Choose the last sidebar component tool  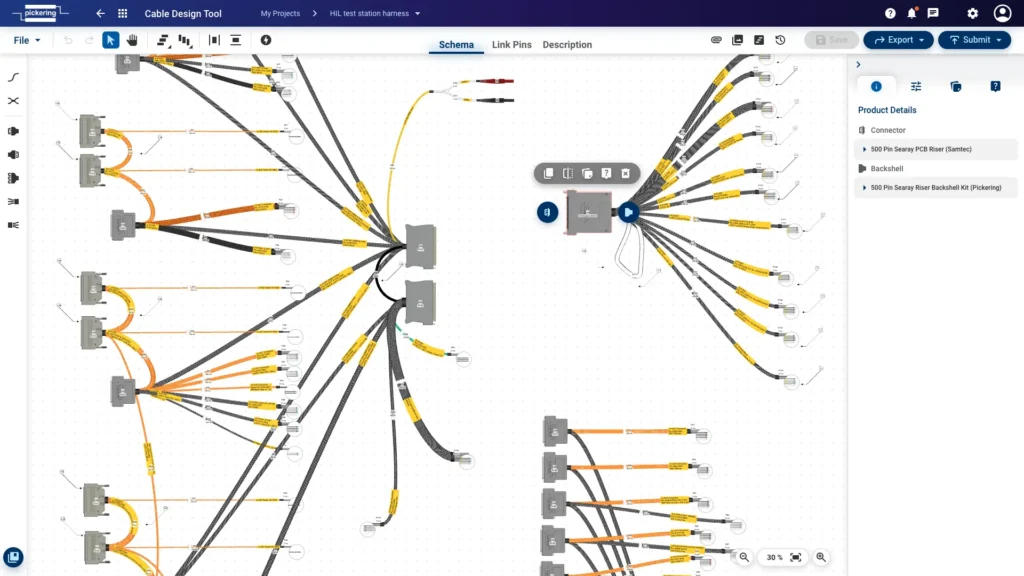(13, 225)
